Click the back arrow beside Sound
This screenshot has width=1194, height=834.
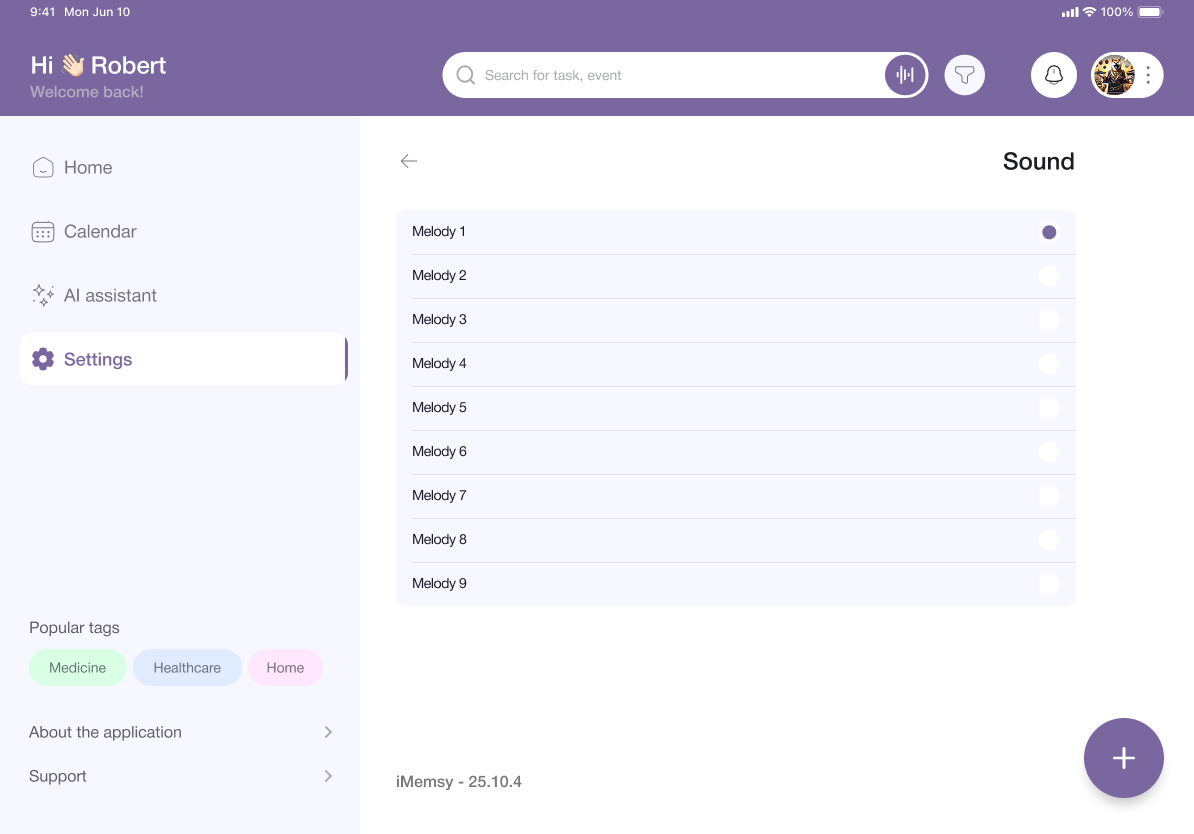(408, 161)
